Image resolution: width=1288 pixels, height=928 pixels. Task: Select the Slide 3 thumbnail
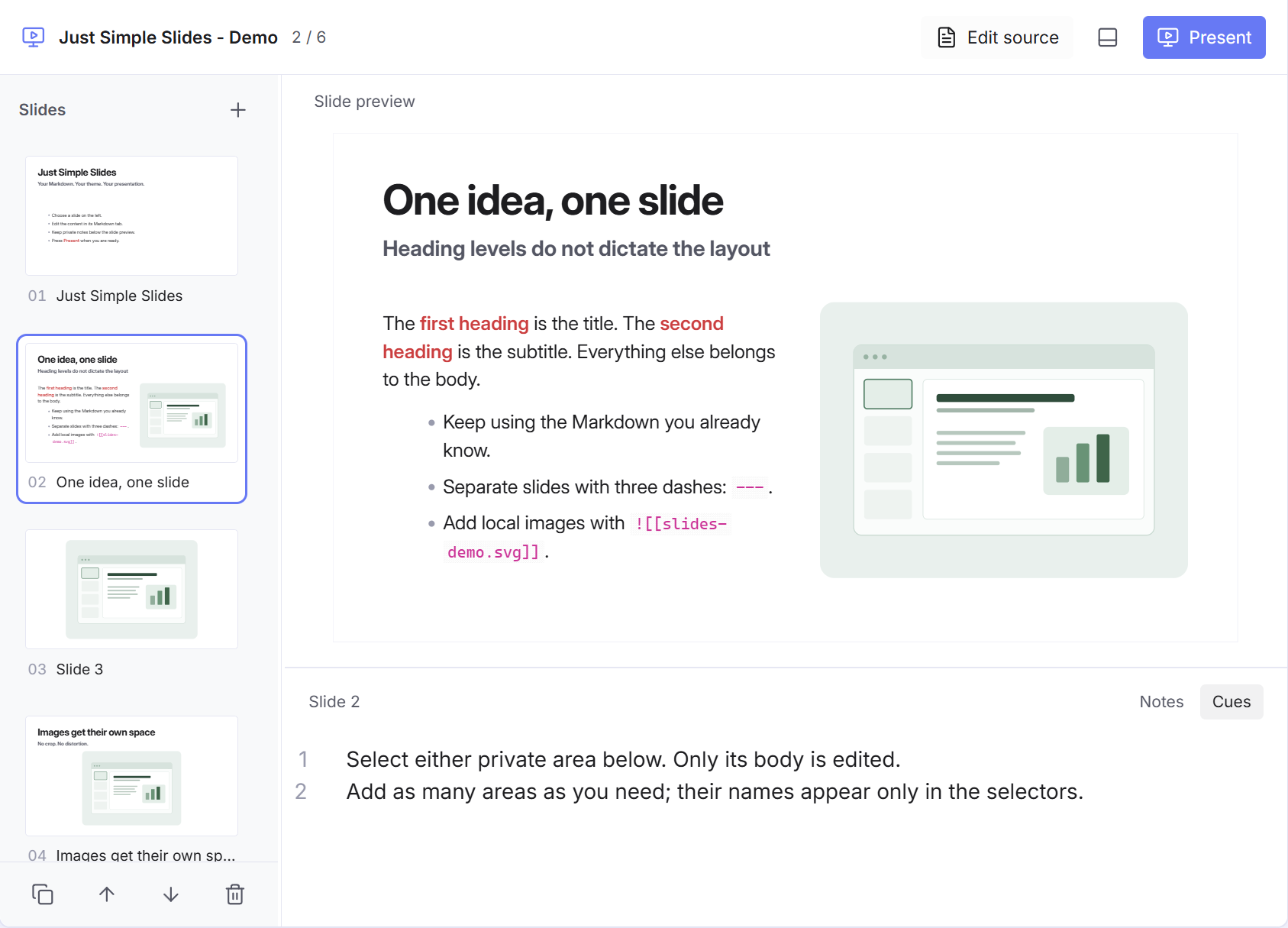click(131, 589)
